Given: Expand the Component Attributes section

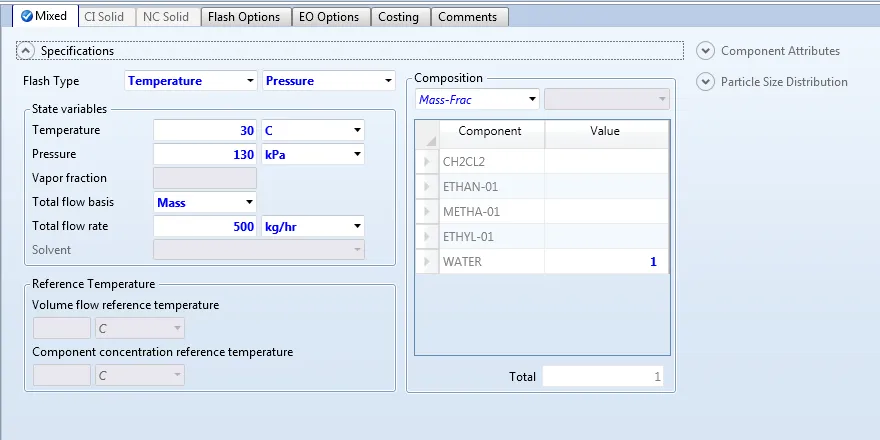Looking at the screenshot, I should point(706,51).
